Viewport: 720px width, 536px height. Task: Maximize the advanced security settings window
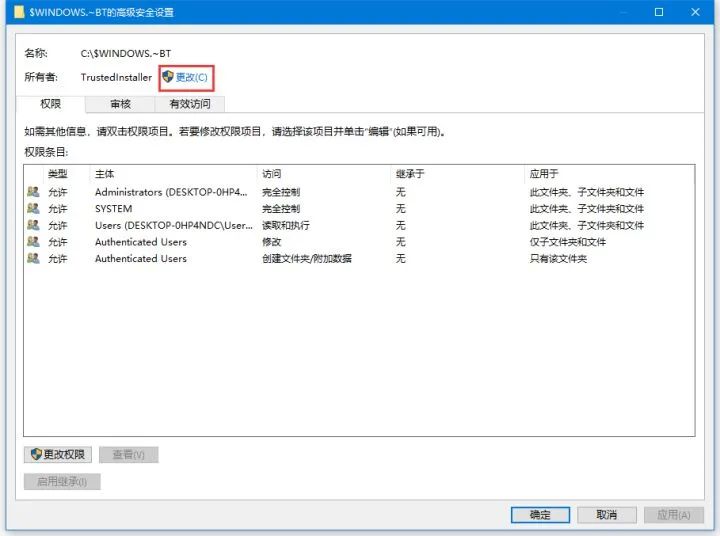pos(658,12)
